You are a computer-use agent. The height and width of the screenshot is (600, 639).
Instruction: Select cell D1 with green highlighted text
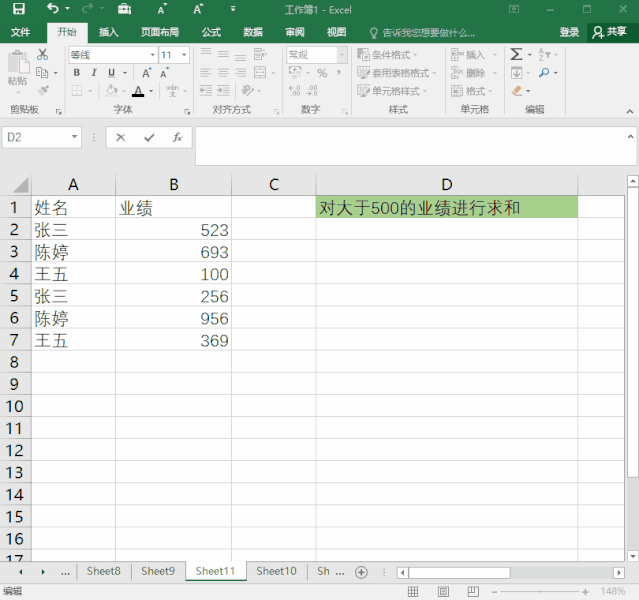(446, 208)
